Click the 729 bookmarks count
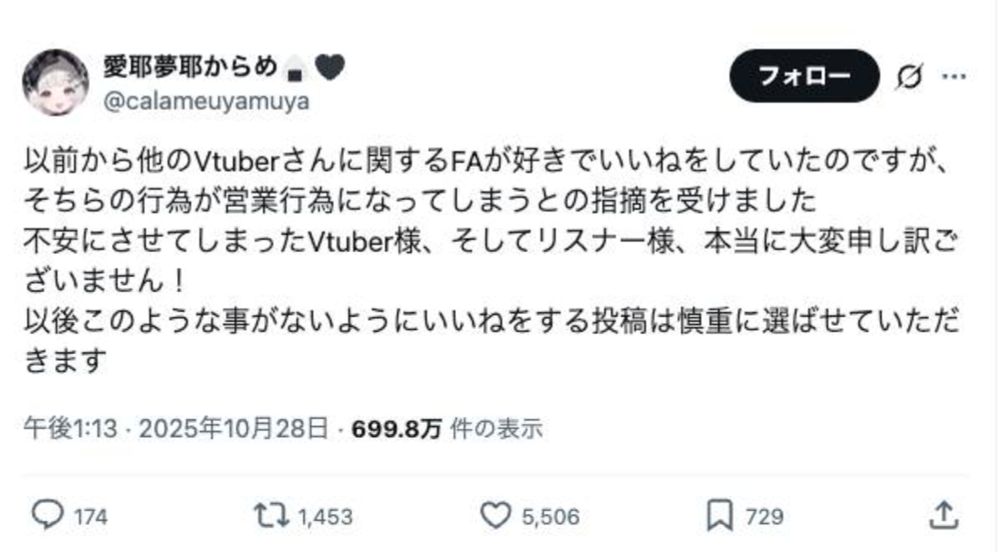 click(x=764, y=516)
